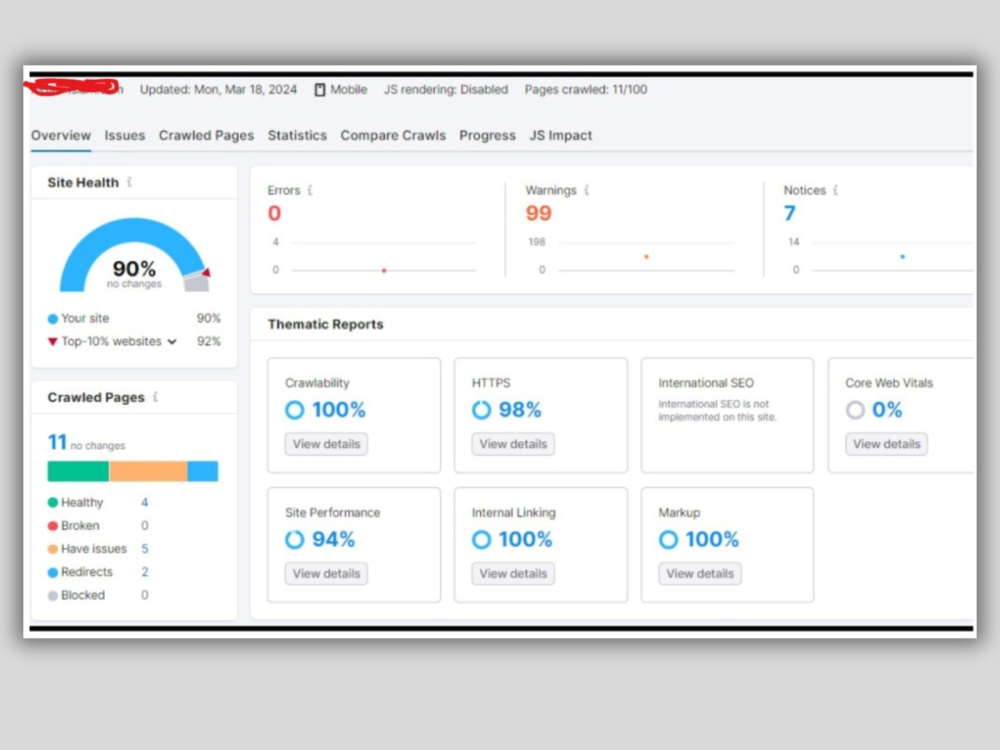Expand the Top-10% websites dropdown
The width and height of the screenshot is (1000, 750).
(172, 342)
